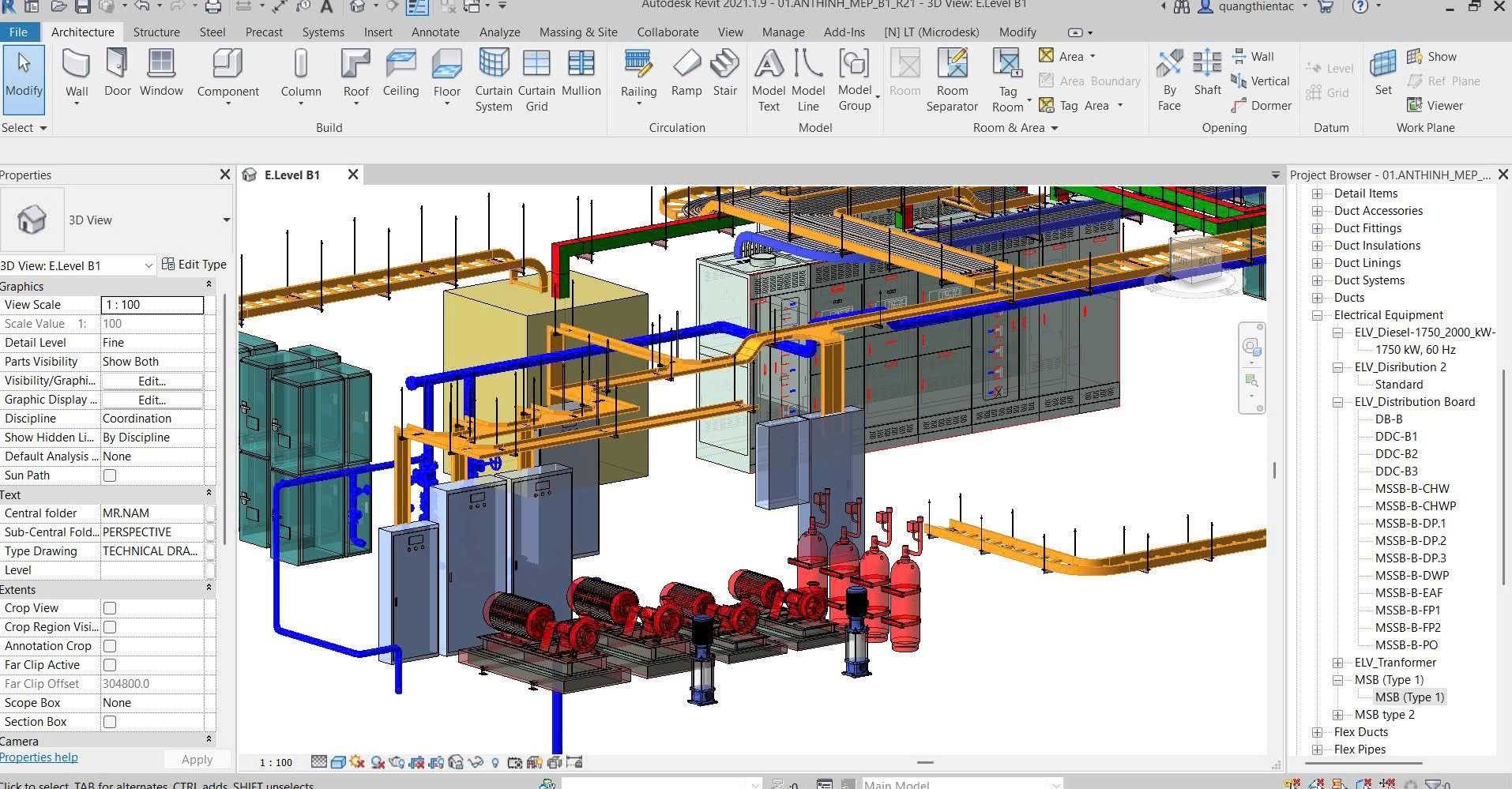Image resolution: width=1512 pixels, height=789 pixels.
Task: Toggle the Annotation Crop checkbox
Action: click(110, 646)
